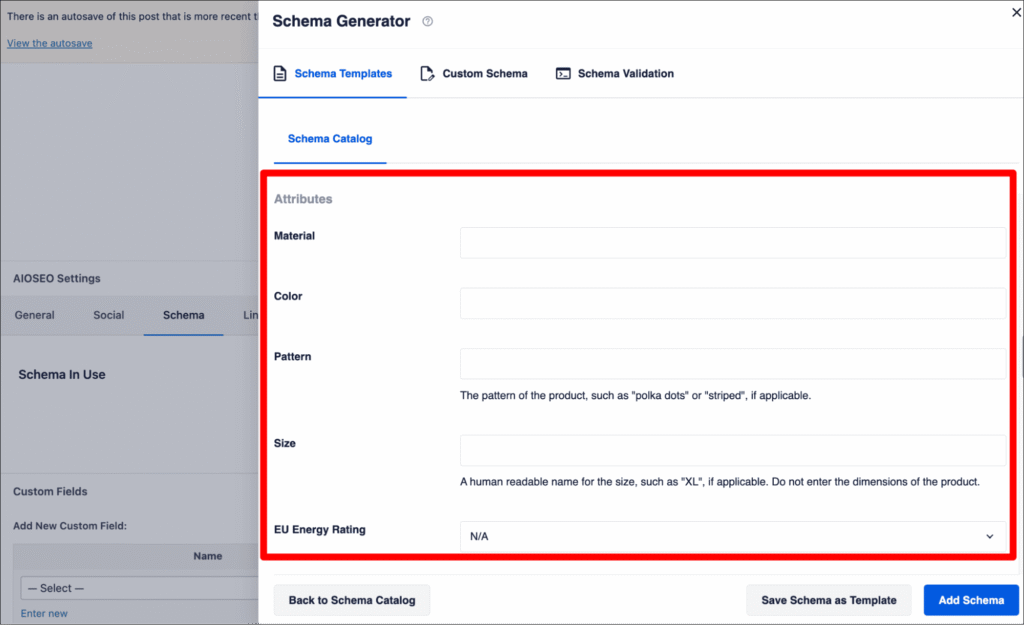Click the Material input field
Image resolution: width=1024 pixels, height=625 pixels.
(x=733, y=243)
